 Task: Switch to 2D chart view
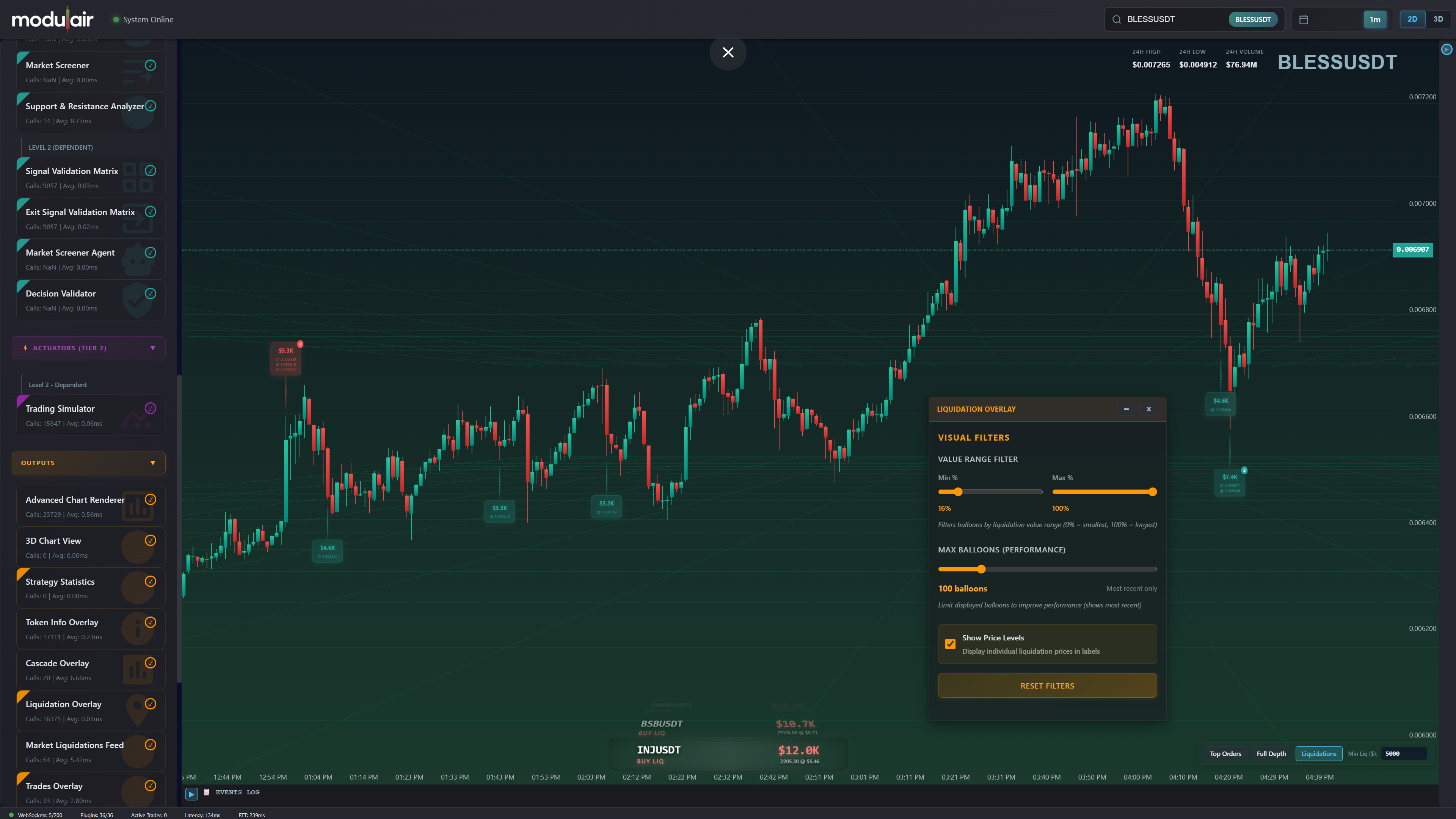coord(1412,19)
